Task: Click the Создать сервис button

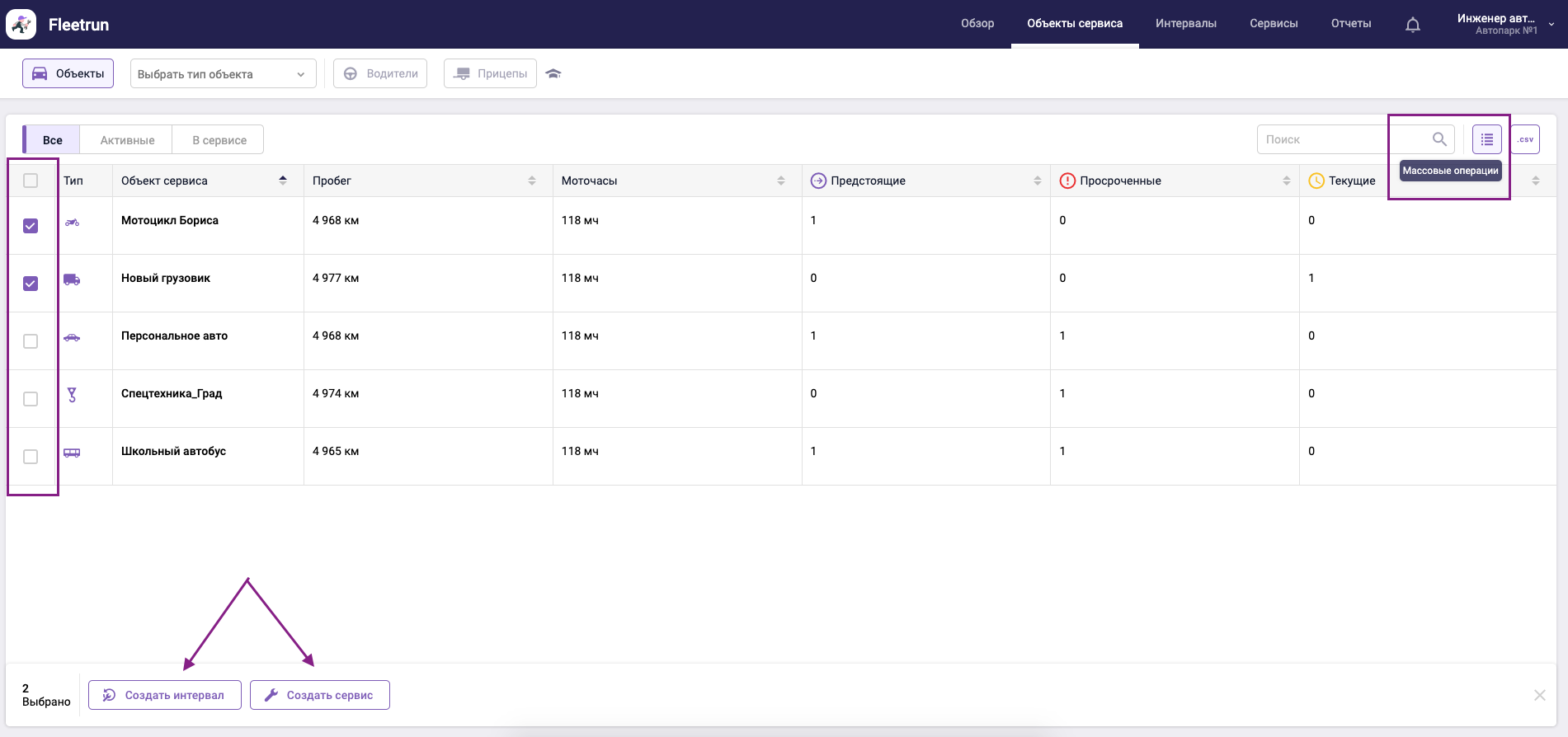Action: pos(320,695)
